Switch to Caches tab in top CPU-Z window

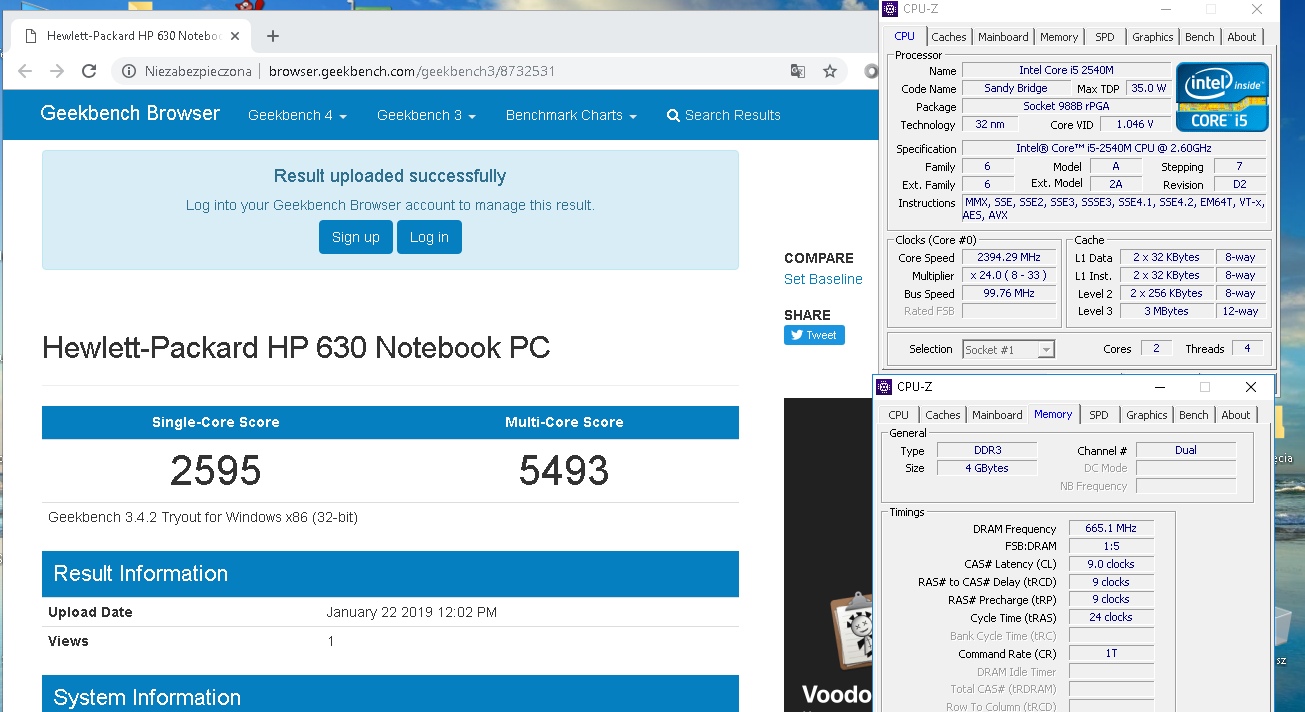tap(949, 37)
